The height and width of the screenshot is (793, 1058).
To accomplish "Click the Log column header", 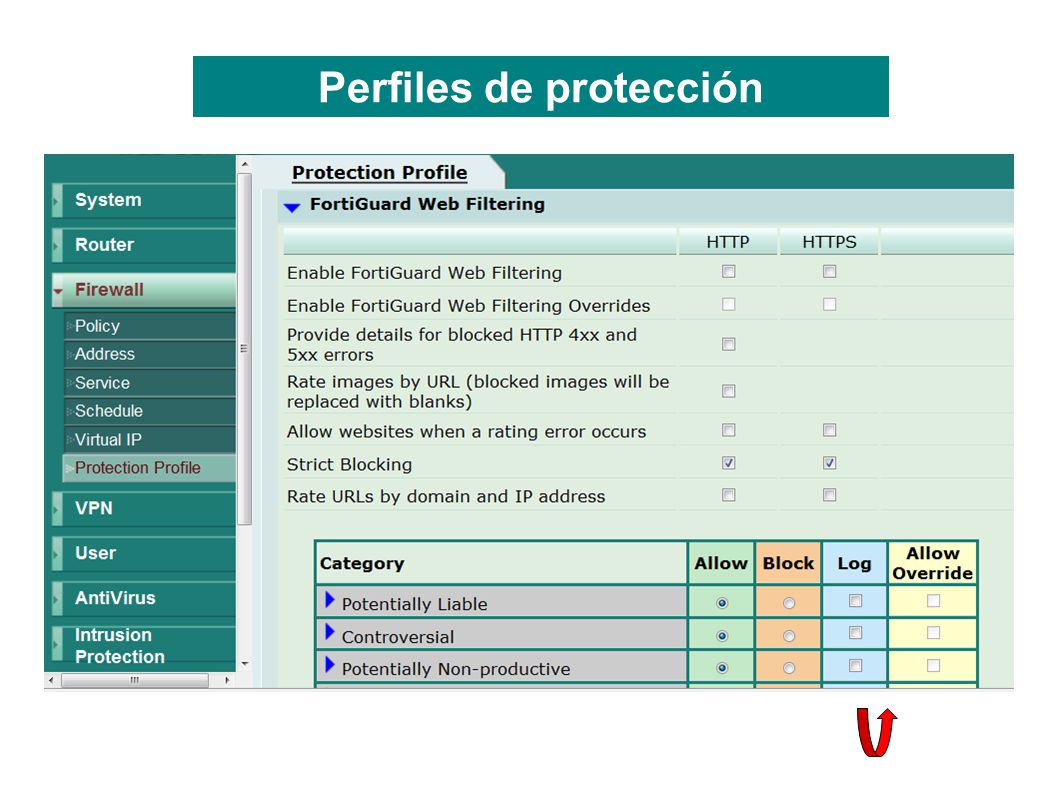I will coord(854,563).
